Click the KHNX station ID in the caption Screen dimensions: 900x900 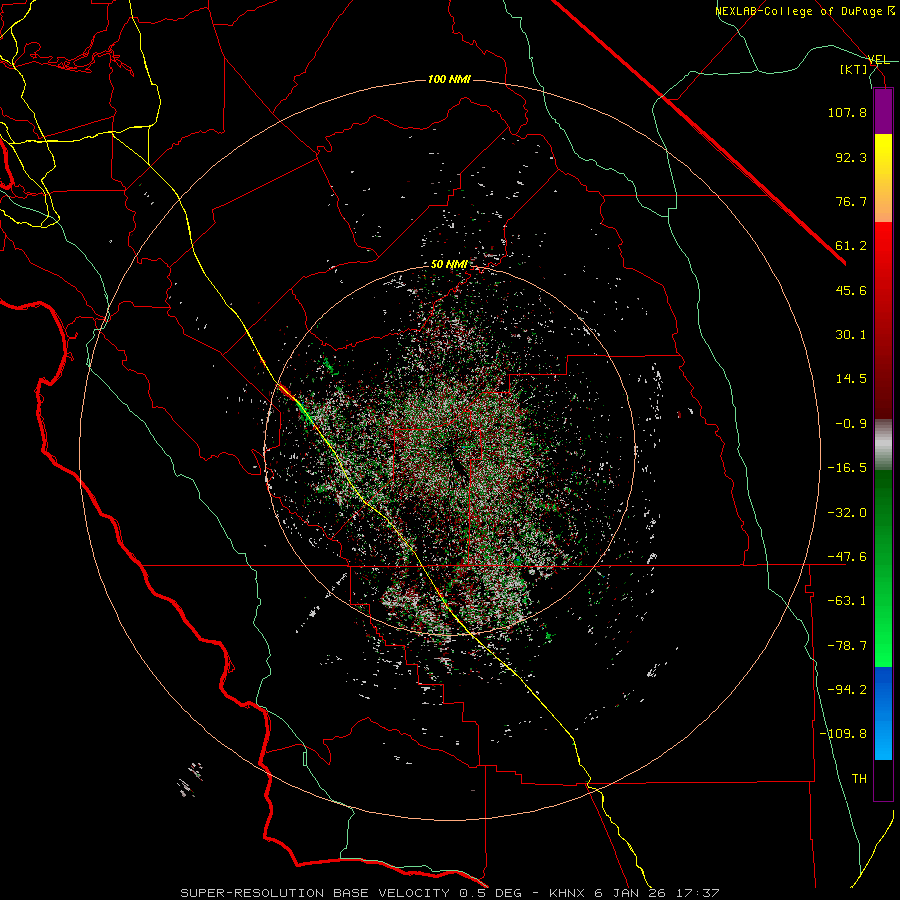click(x=568, y=893)
